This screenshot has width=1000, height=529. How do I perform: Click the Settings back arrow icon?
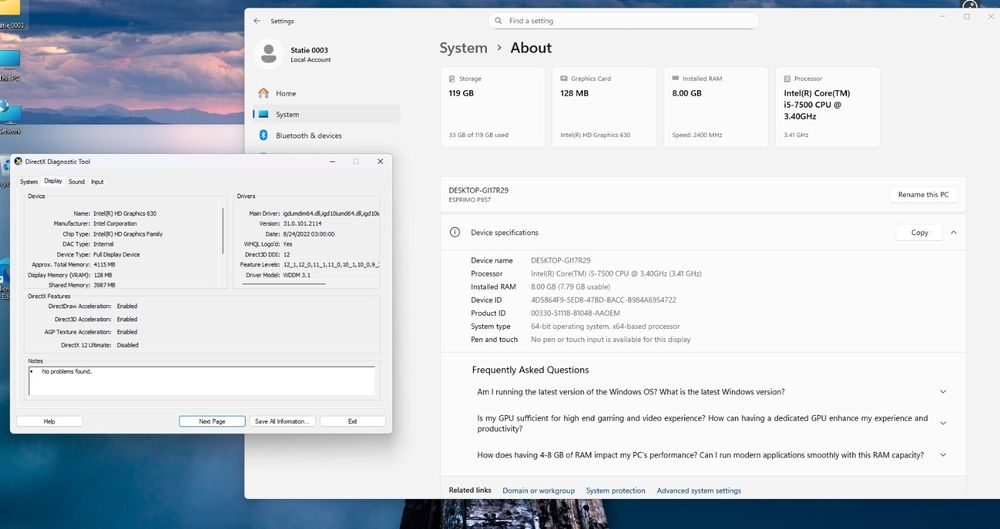[x=257, y=21]
